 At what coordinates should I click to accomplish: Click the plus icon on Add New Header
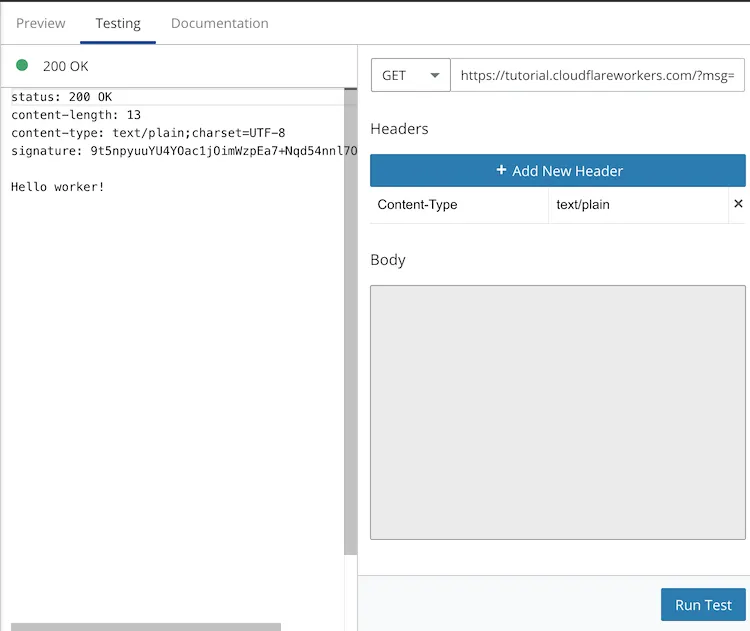click(501, 171)
